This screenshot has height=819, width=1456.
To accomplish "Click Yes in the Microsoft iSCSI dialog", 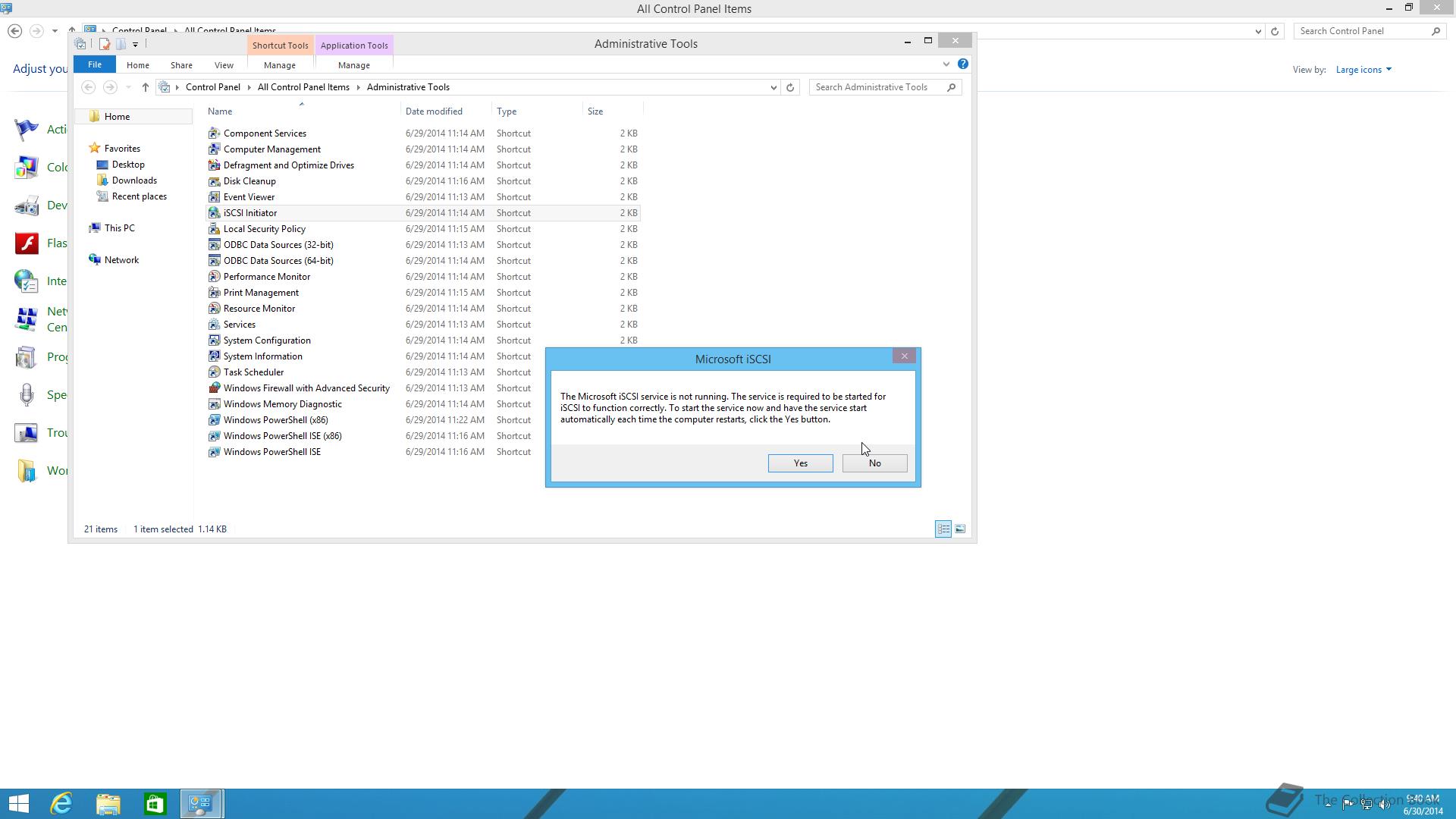I will [800, 463].
